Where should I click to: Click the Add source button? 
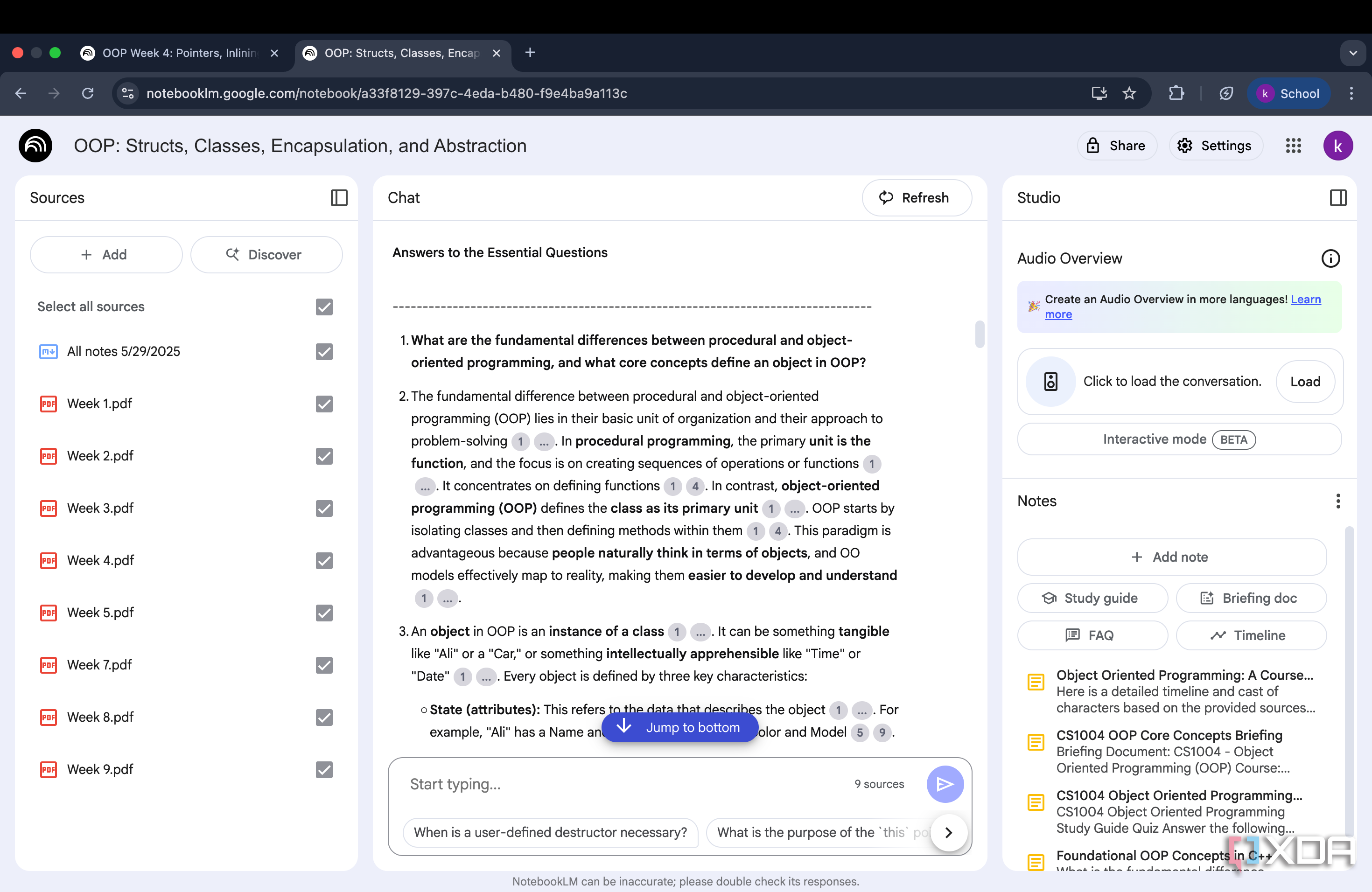pyautogui.click(x=105, y=255)
